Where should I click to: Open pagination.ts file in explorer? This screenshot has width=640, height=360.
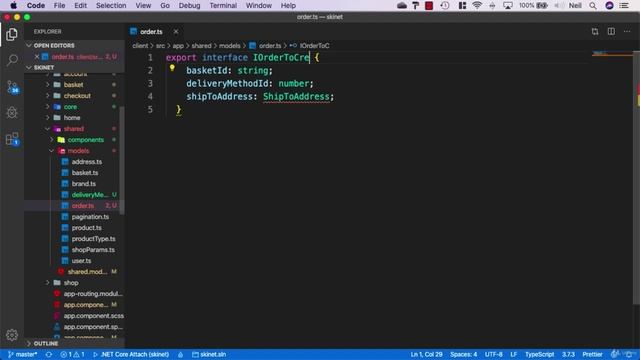90,217
